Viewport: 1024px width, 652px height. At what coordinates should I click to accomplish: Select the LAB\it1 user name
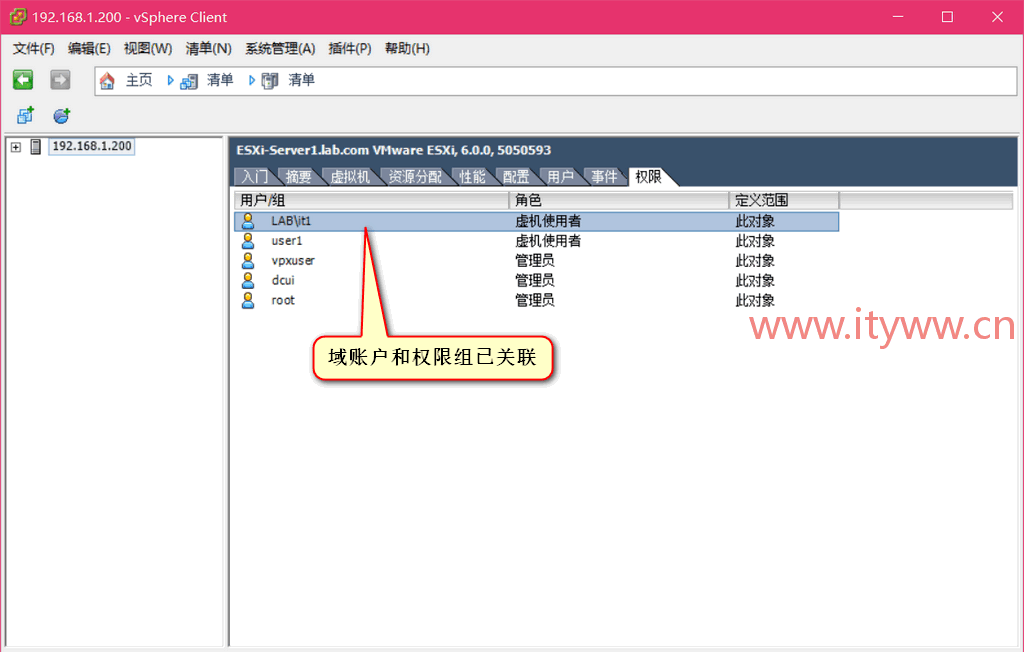coord(291,221)
